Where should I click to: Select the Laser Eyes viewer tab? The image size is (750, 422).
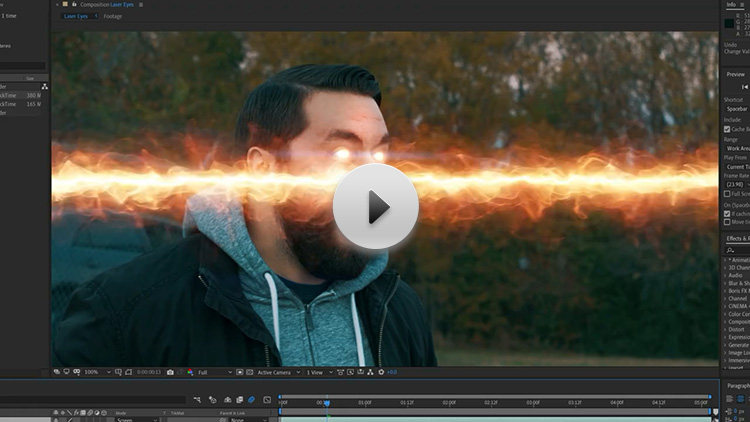pyautogui.click(x=76, y=16)
